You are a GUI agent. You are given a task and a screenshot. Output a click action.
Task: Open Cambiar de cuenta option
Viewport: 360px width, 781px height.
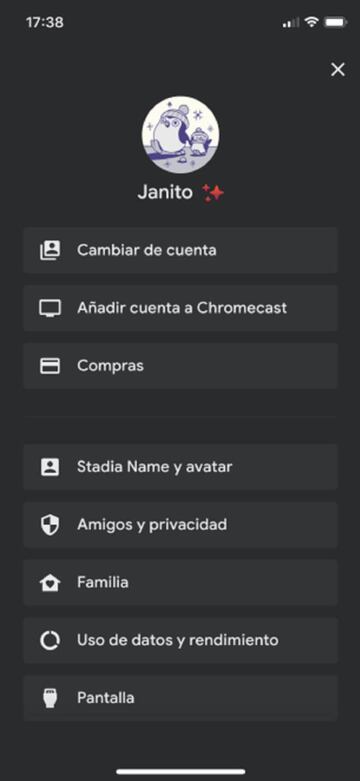coord(180,250)
